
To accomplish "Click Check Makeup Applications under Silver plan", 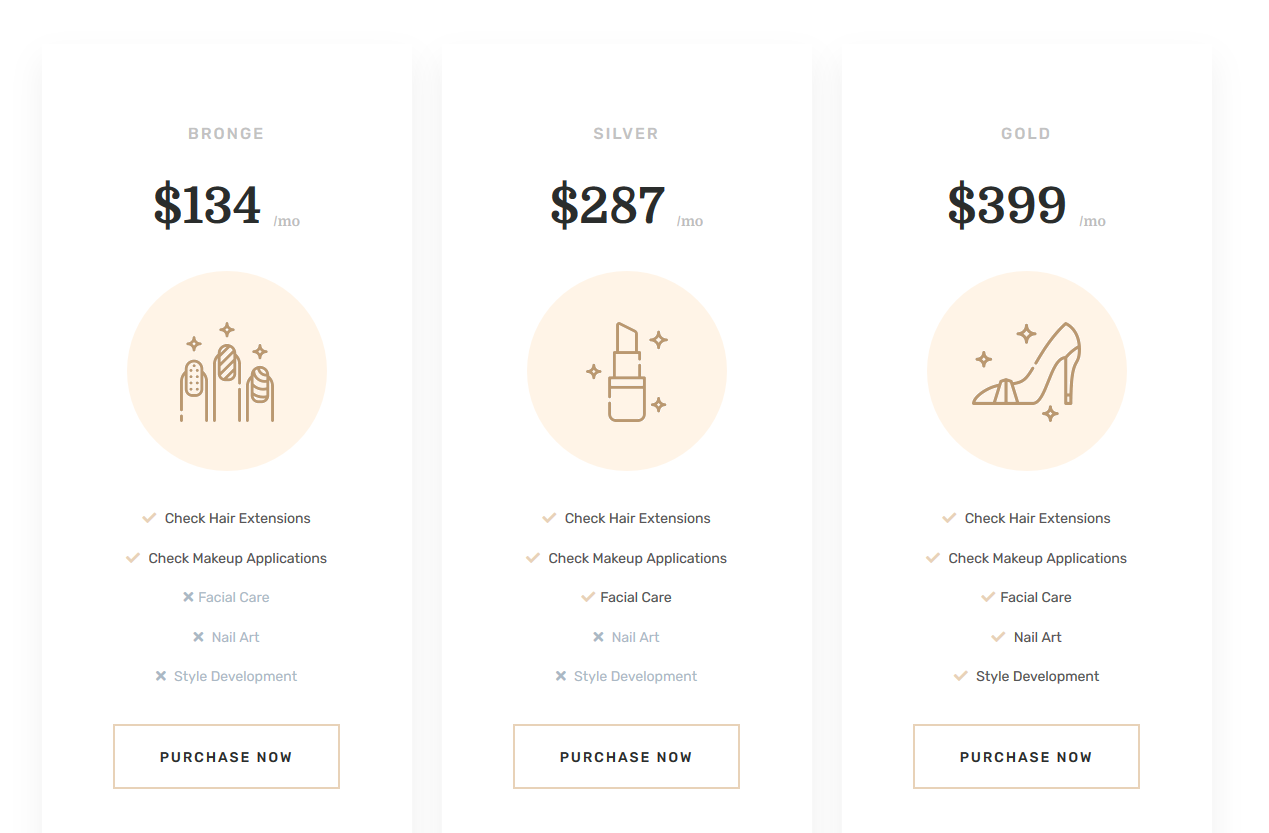I will 638,558.
